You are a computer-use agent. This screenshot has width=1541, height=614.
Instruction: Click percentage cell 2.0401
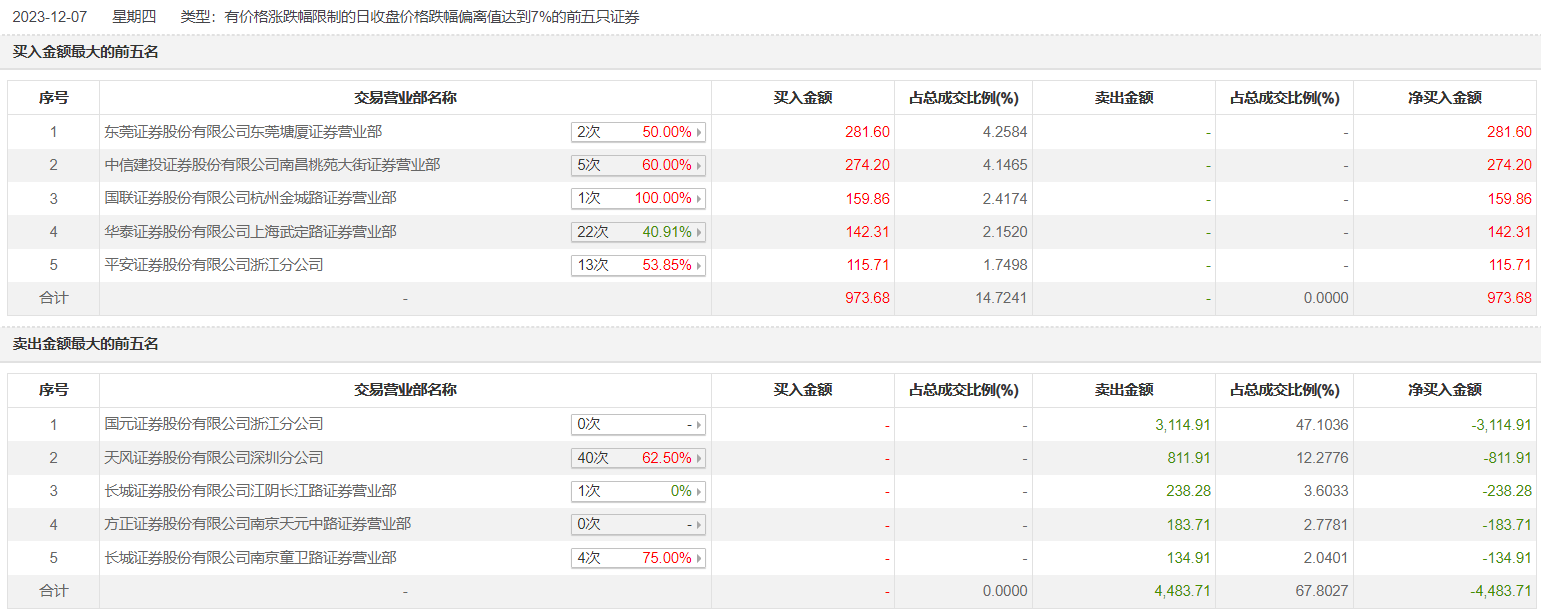click(x=1325, y=558)
